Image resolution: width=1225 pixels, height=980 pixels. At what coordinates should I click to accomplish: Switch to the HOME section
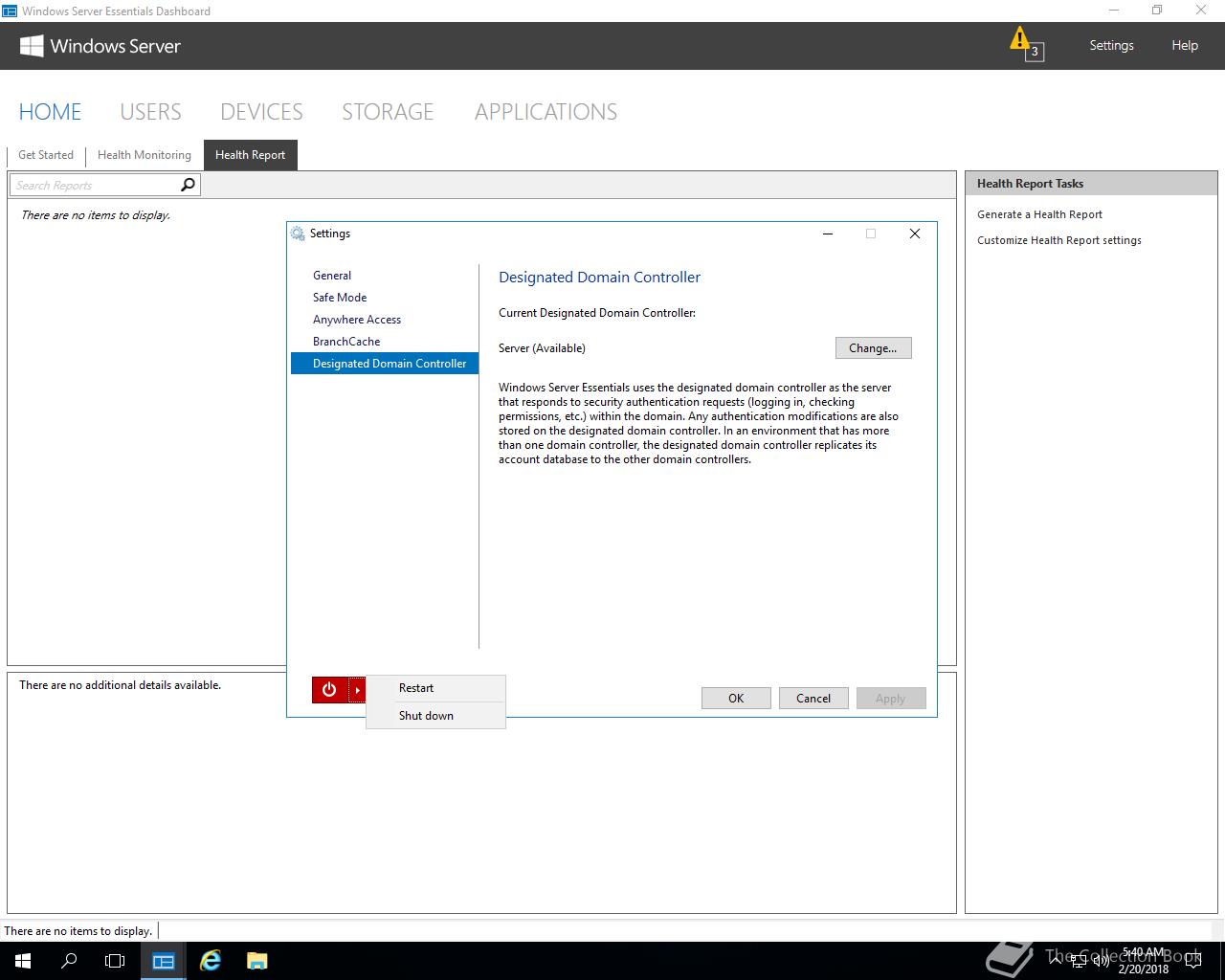pos(50,112)
